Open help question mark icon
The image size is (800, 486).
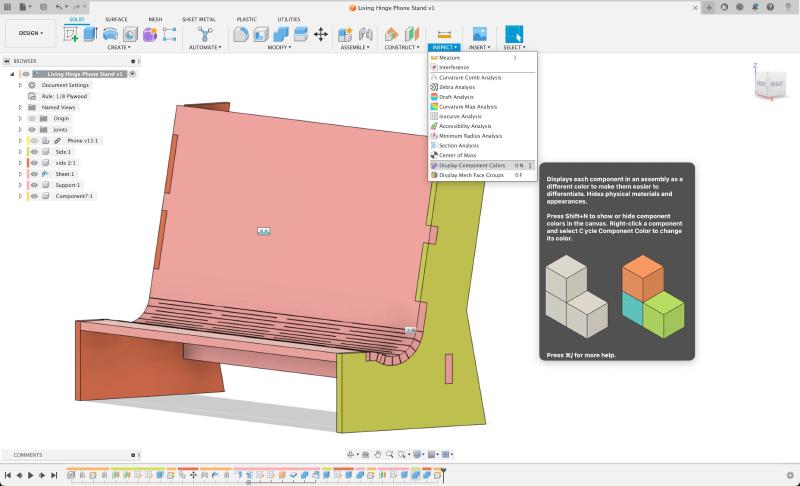click(x=770, y=7)
